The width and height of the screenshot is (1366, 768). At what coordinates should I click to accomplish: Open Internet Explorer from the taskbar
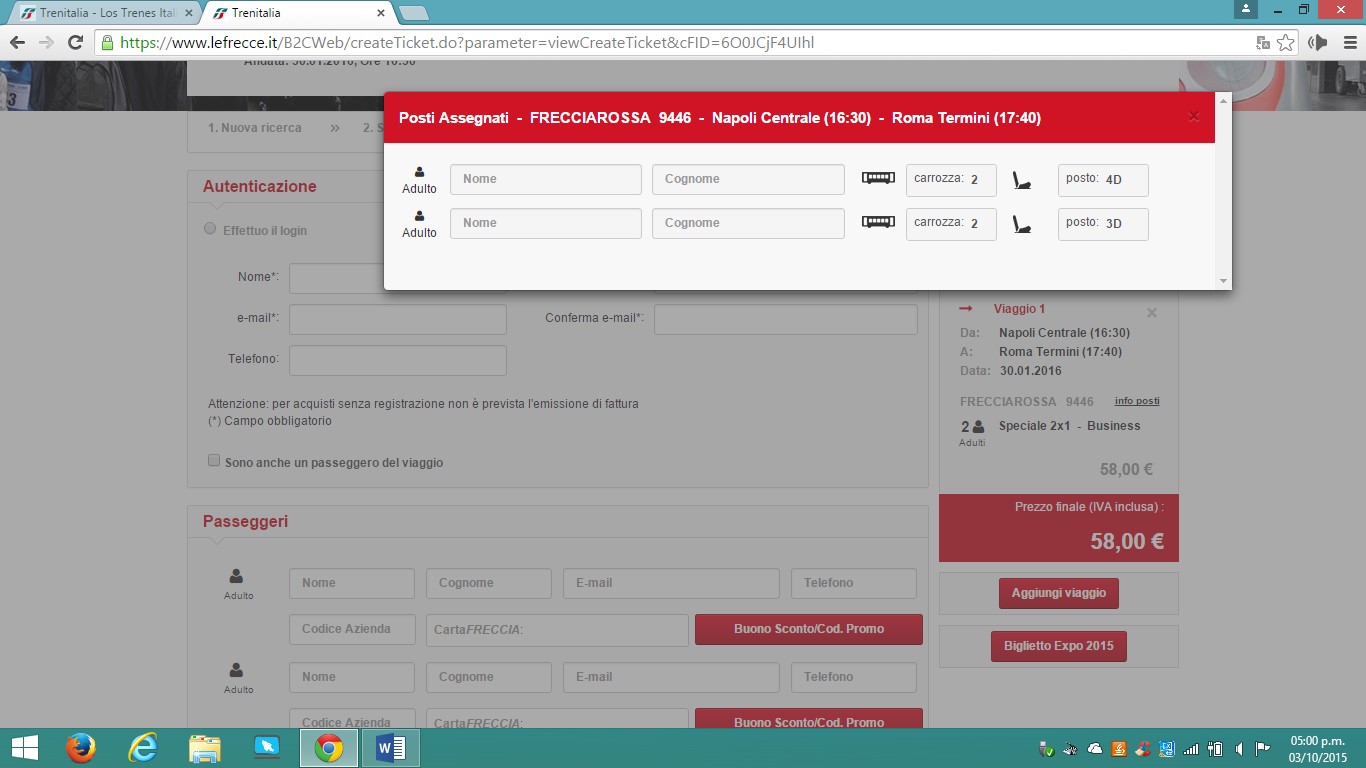(143, 748)
